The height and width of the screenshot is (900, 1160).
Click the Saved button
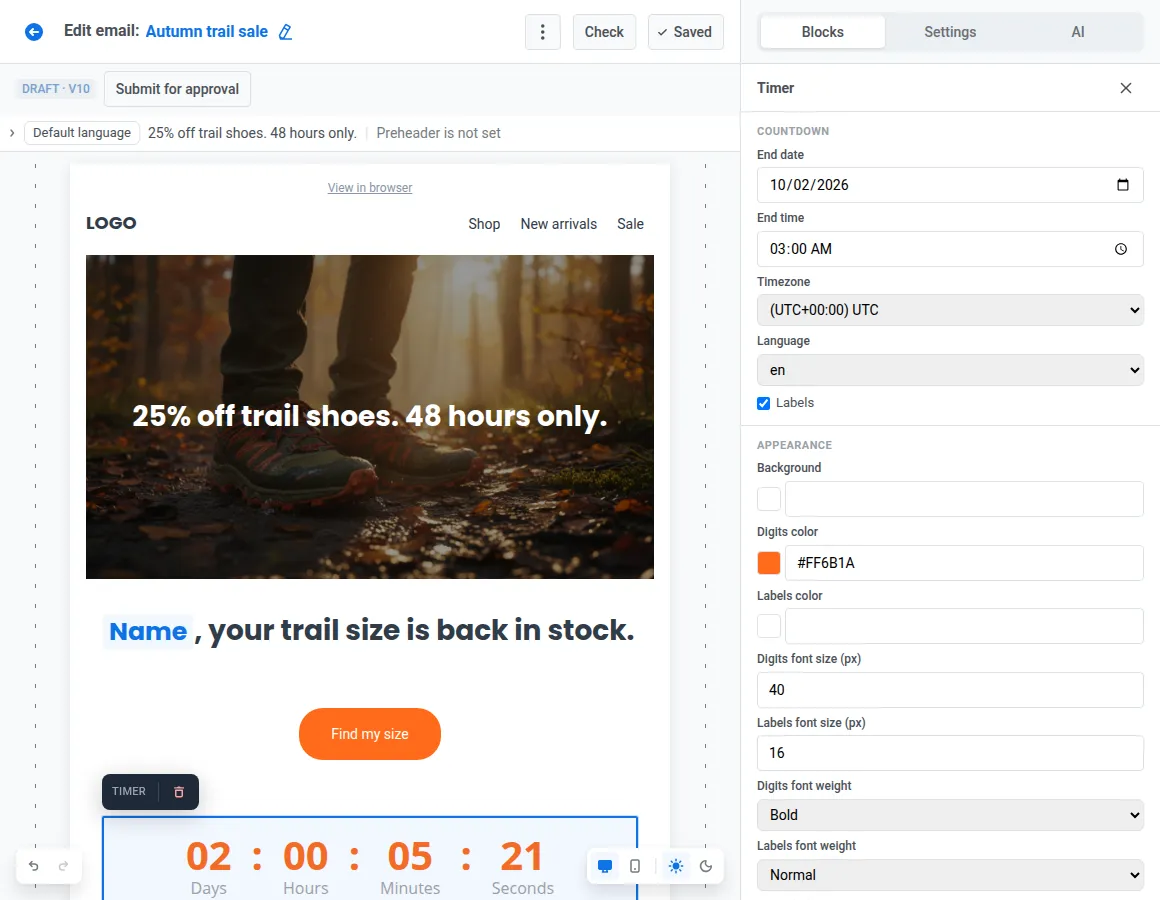686,32
